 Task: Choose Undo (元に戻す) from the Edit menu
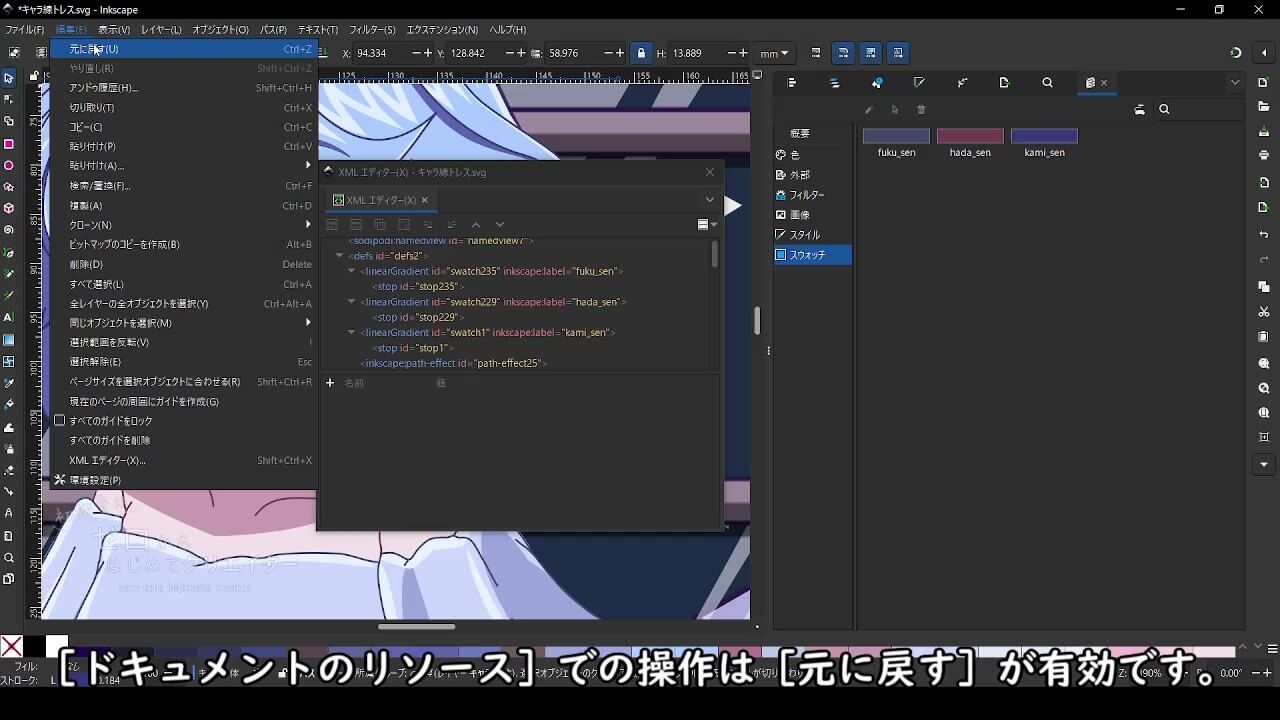183,49
